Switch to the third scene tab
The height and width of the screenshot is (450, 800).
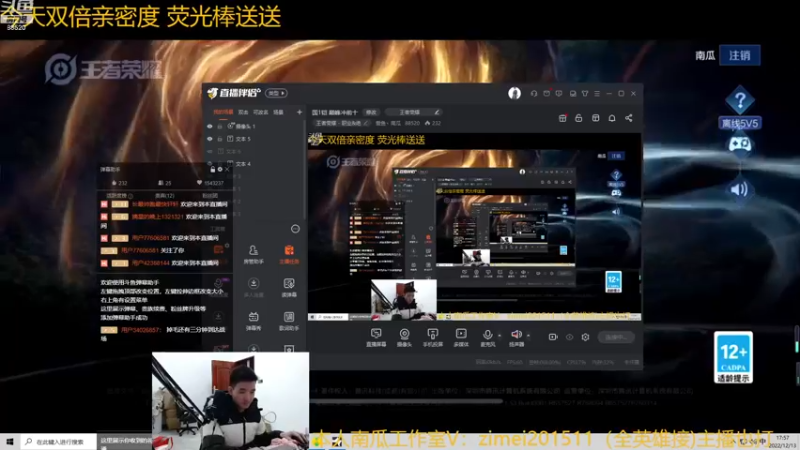pos(261,112)
